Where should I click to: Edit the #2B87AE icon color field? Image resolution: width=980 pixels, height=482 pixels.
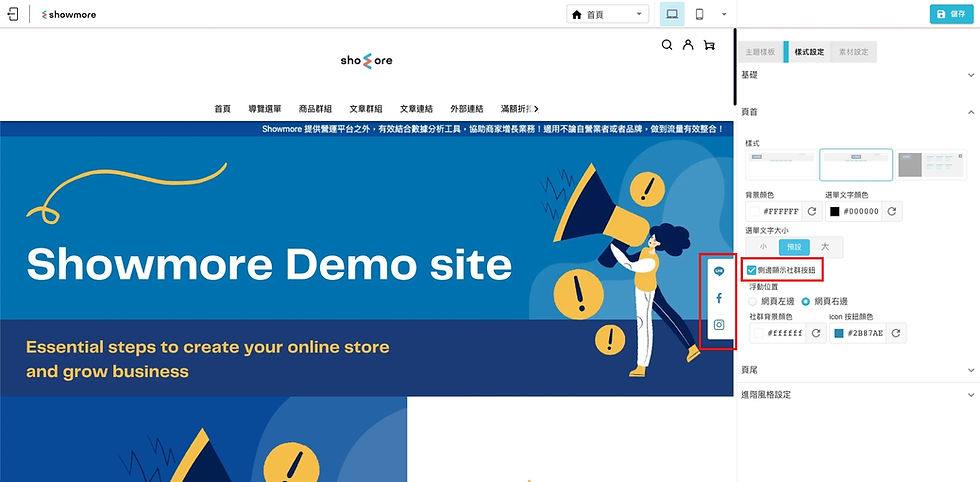(866, 333)
